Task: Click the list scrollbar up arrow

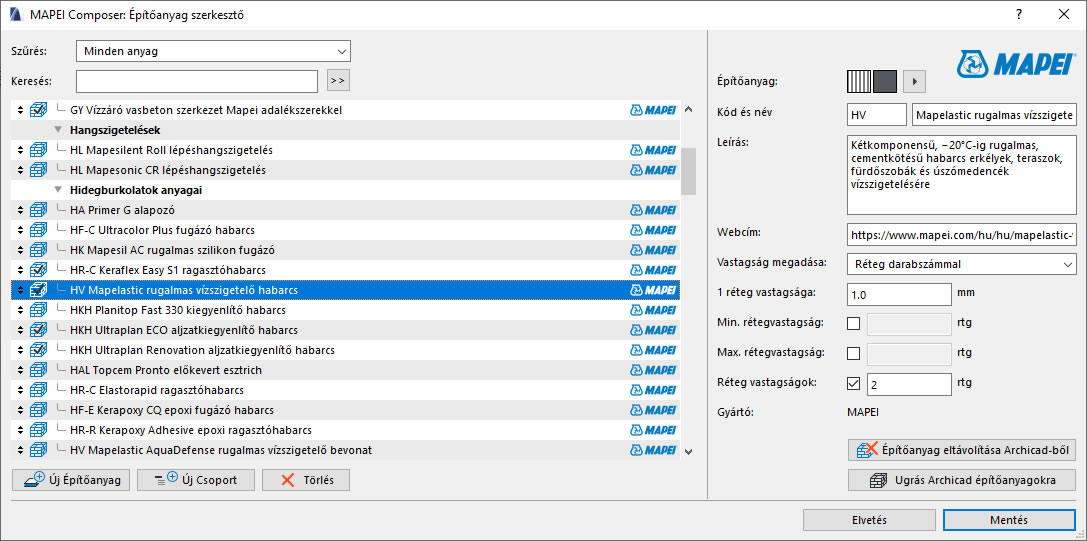Action: click(x=688, y=109)
